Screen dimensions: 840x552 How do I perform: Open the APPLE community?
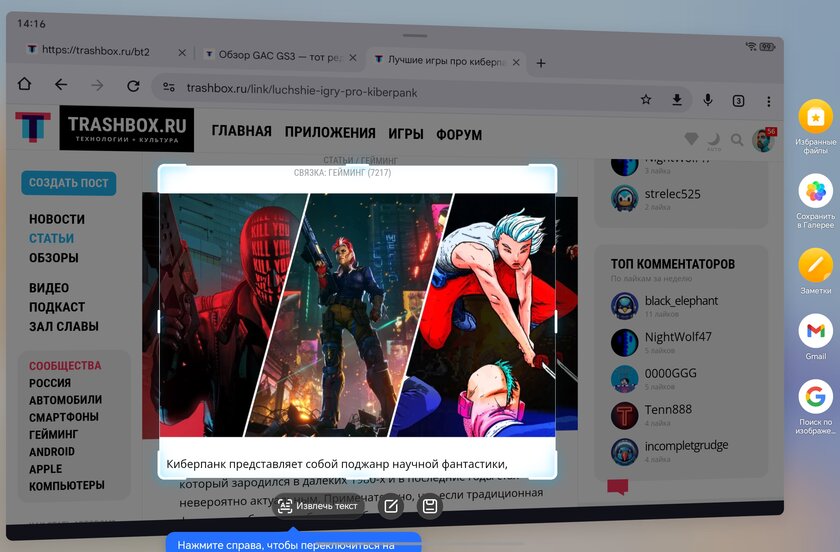pos(46,469)
